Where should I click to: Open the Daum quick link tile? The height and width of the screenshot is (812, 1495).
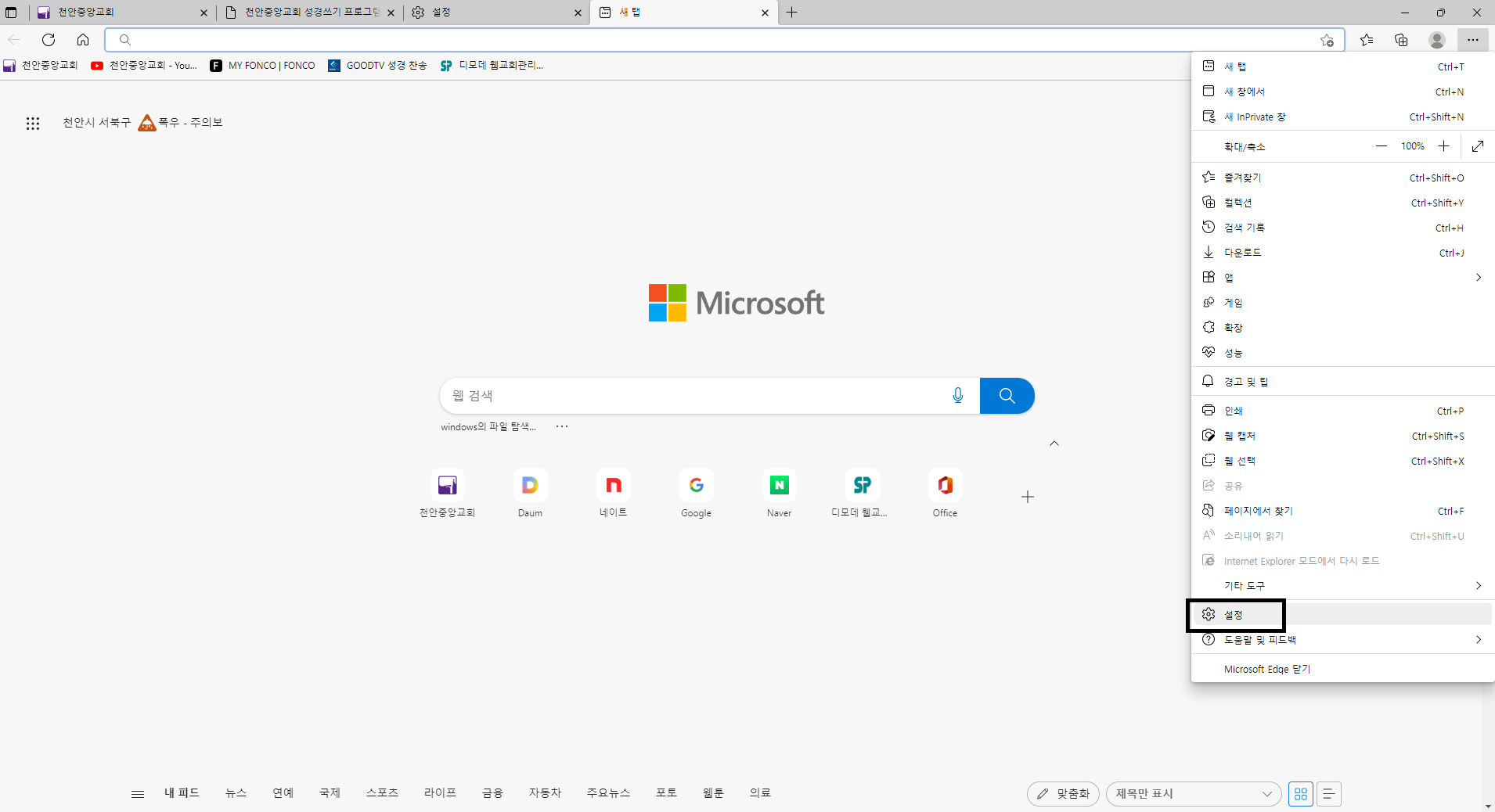[x=530, y=494]
